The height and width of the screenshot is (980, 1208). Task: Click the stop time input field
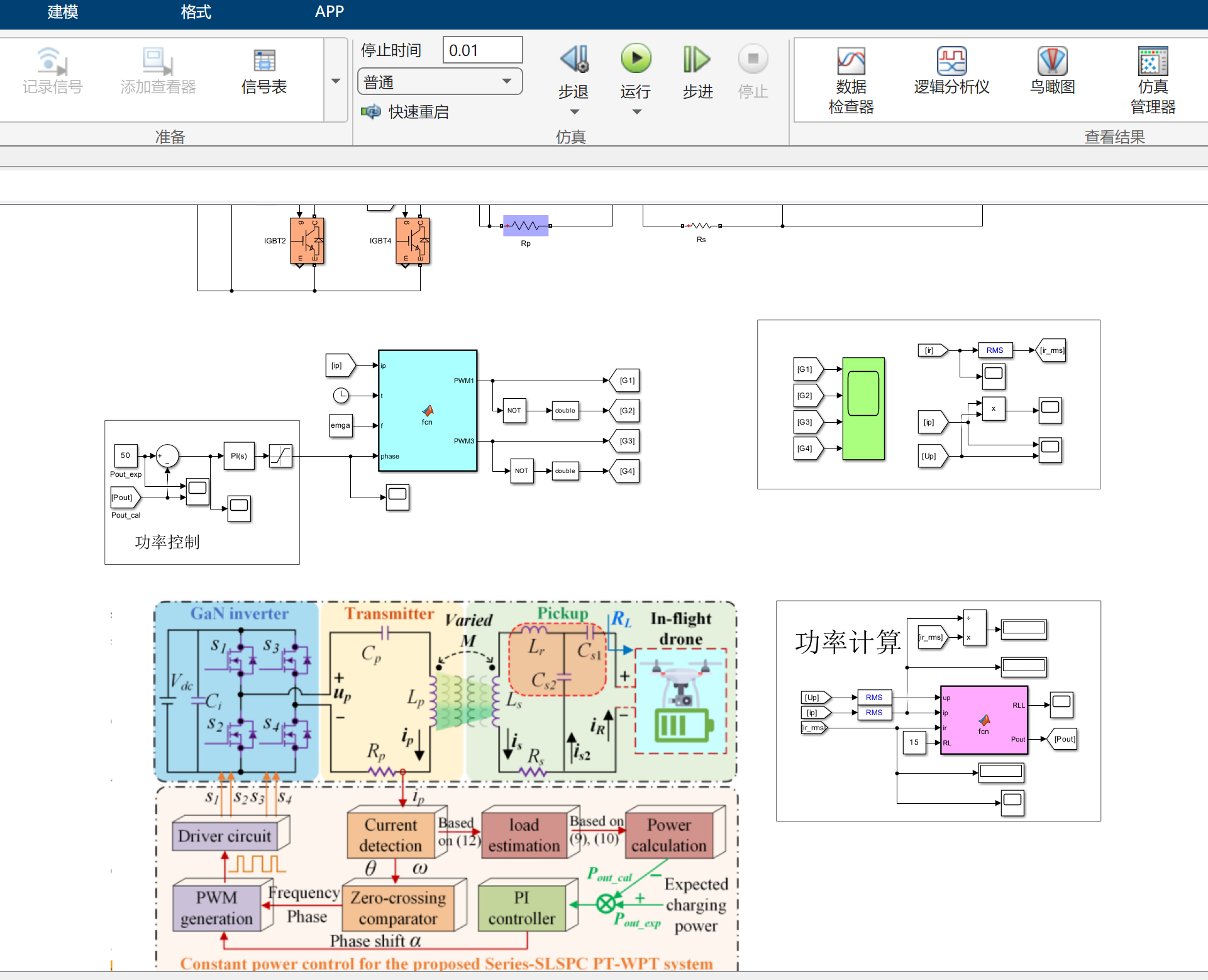(482, 50)
